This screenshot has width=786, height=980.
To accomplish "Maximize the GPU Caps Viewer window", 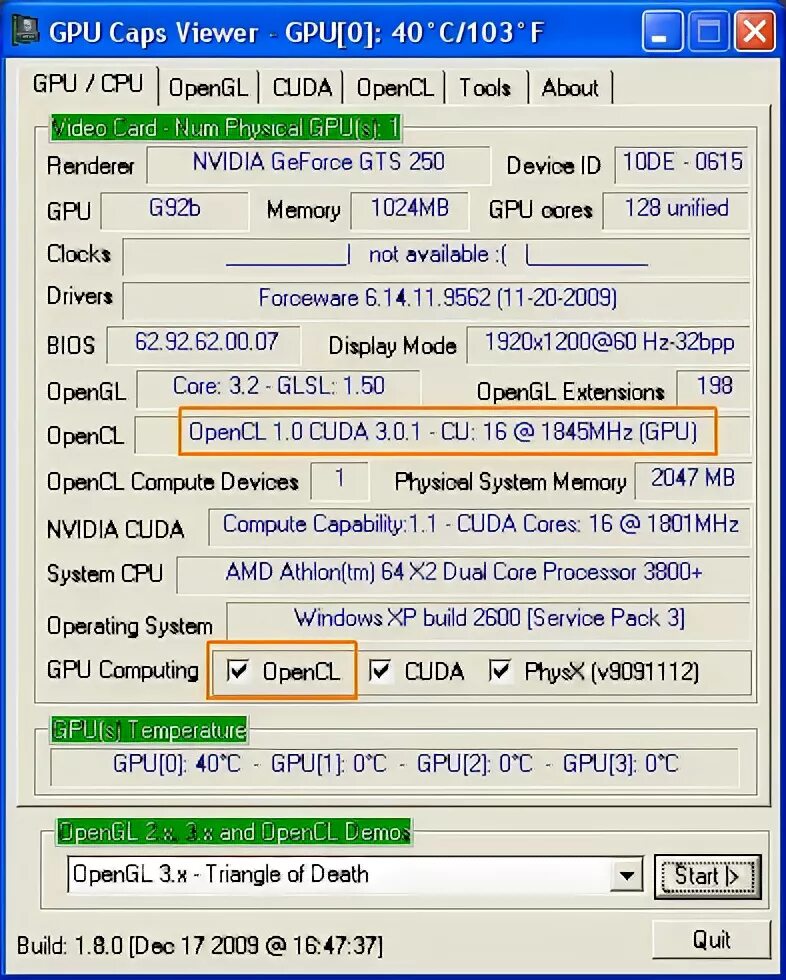I will click(x=708, y=31).
